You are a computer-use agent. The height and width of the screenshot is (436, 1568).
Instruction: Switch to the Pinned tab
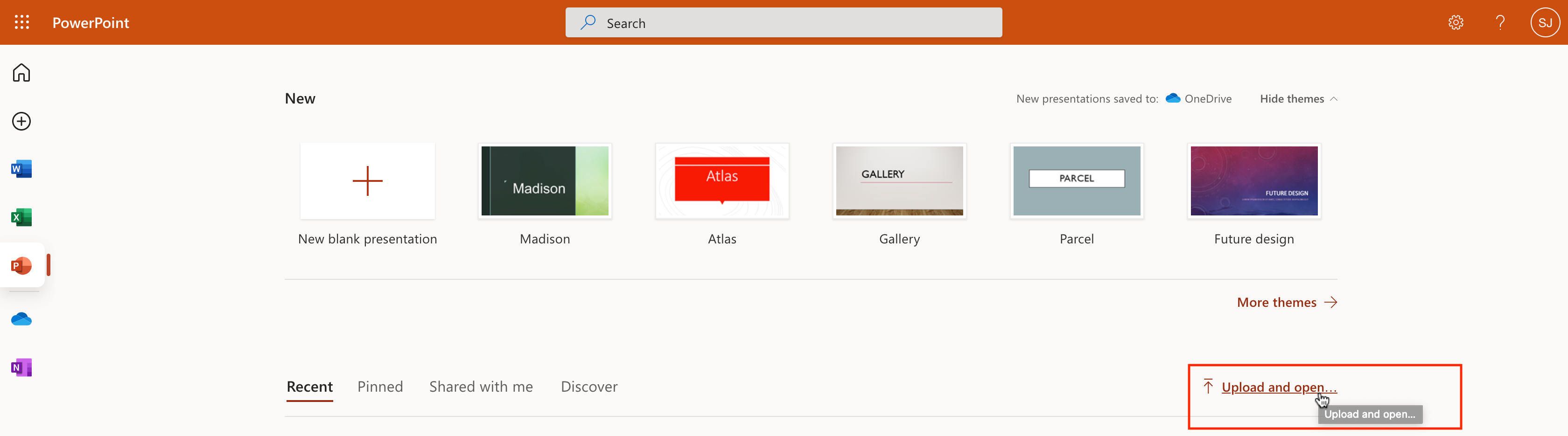380,387
